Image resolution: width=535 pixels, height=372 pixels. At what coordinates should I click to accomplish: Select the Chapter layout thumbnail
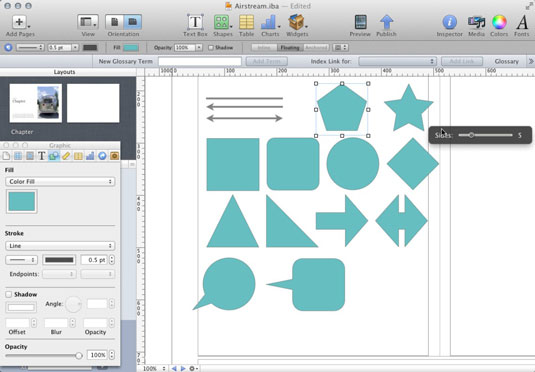tap(35, 103)
